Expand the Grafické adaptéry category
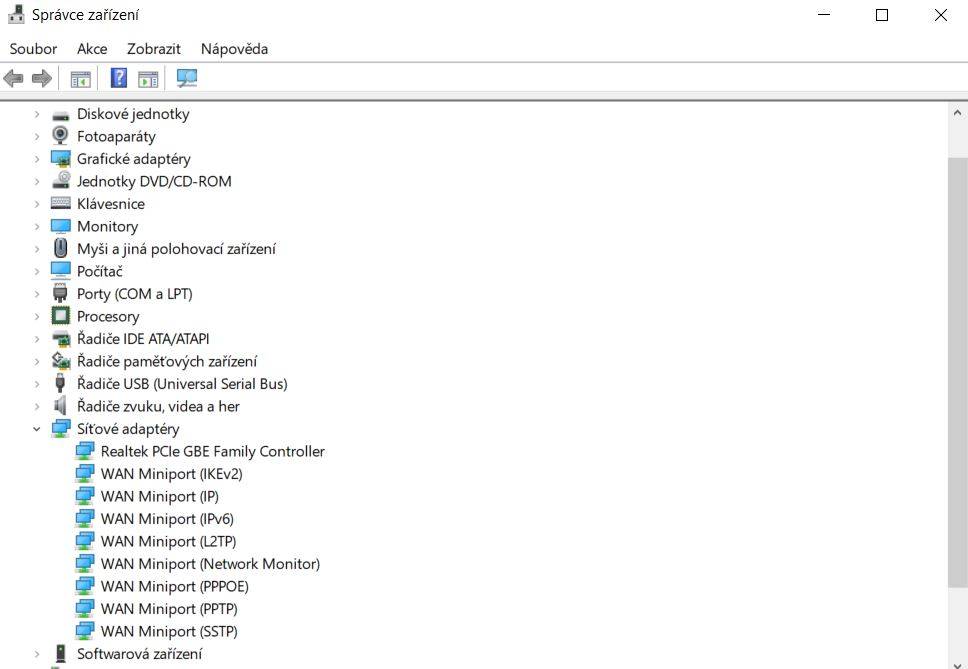Viewport: 968px width, 669px height. pyautogui.click(x=36, y=159)
